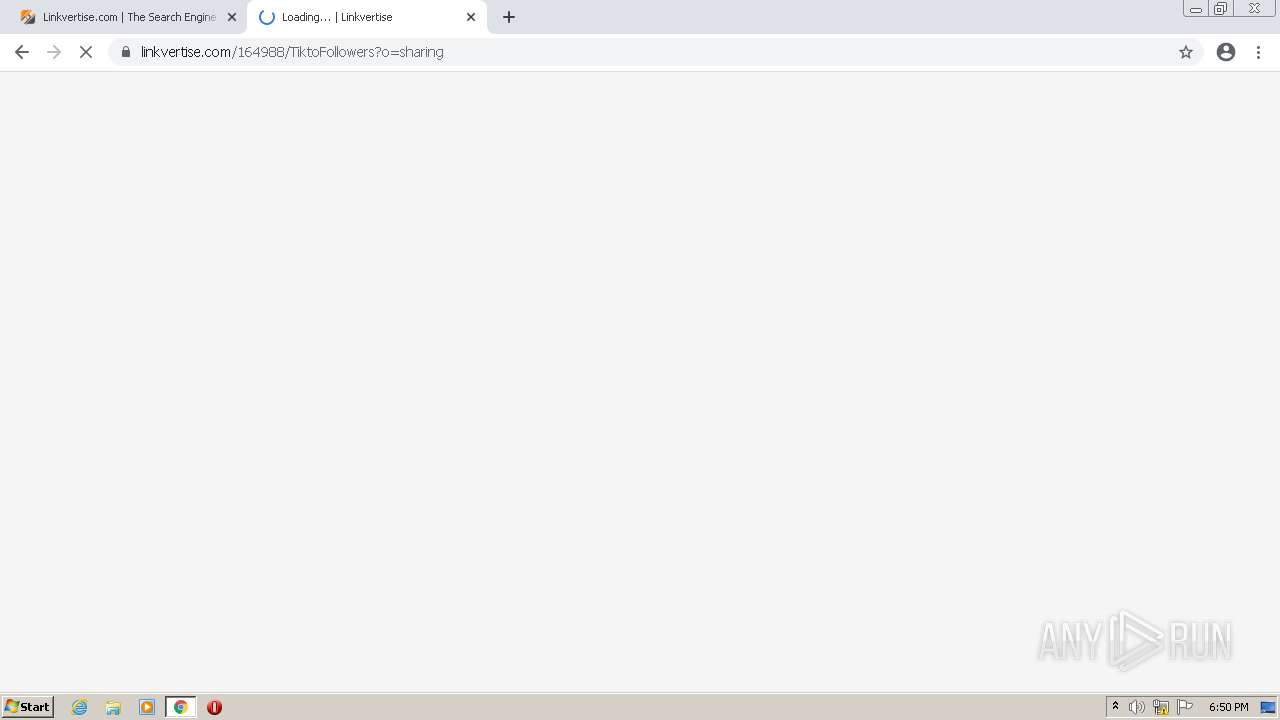The width and height of the screenshot is (1280, 720).
Task: Stop loading this page
Action: coord(86,52)
